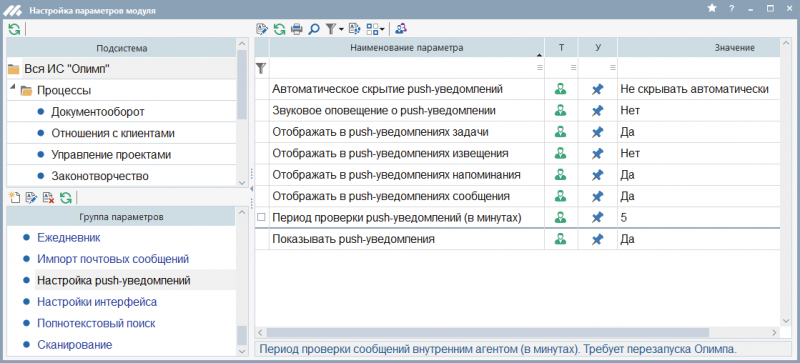Click the users icon in the grid toolbar

click(401, 29)
